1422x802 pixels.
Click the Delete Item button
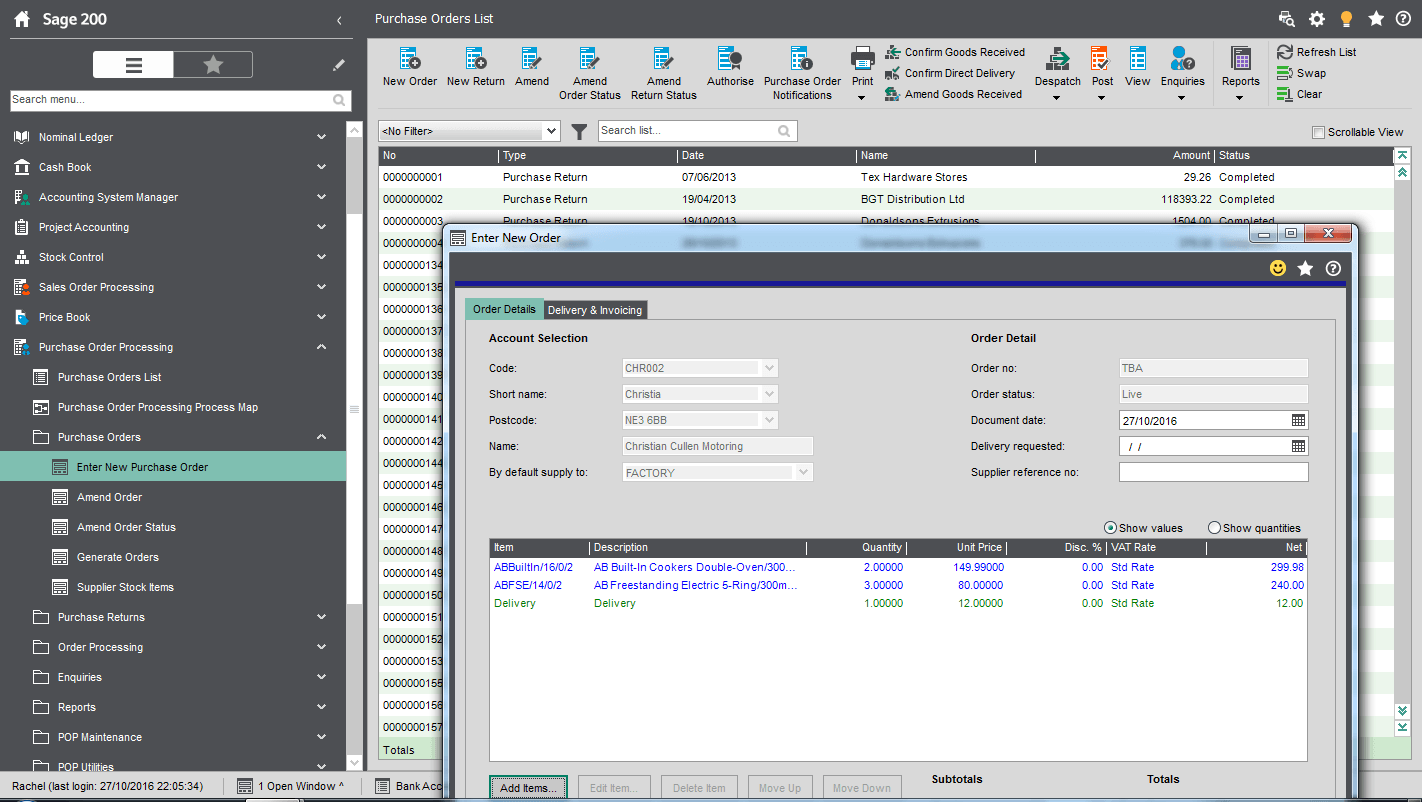pyautogui.click(x=699, y=788)
